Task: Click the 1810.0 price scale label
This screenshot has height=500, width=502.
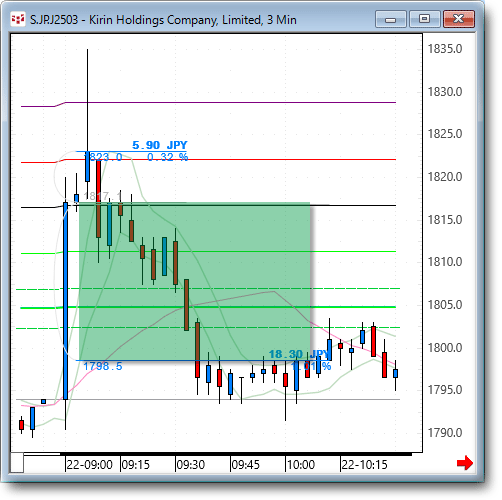Action: [445, 262]
